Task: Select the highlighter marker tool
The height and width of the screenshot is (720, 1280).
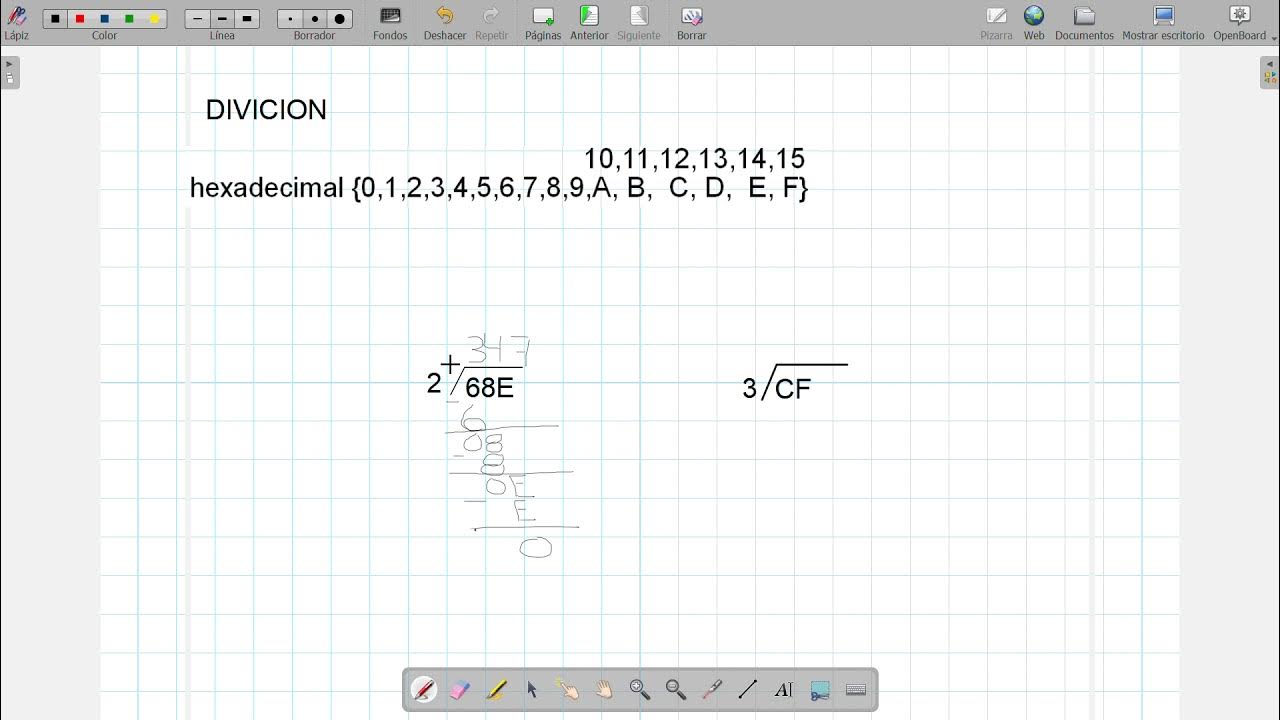Action: (x=496, y=690)
